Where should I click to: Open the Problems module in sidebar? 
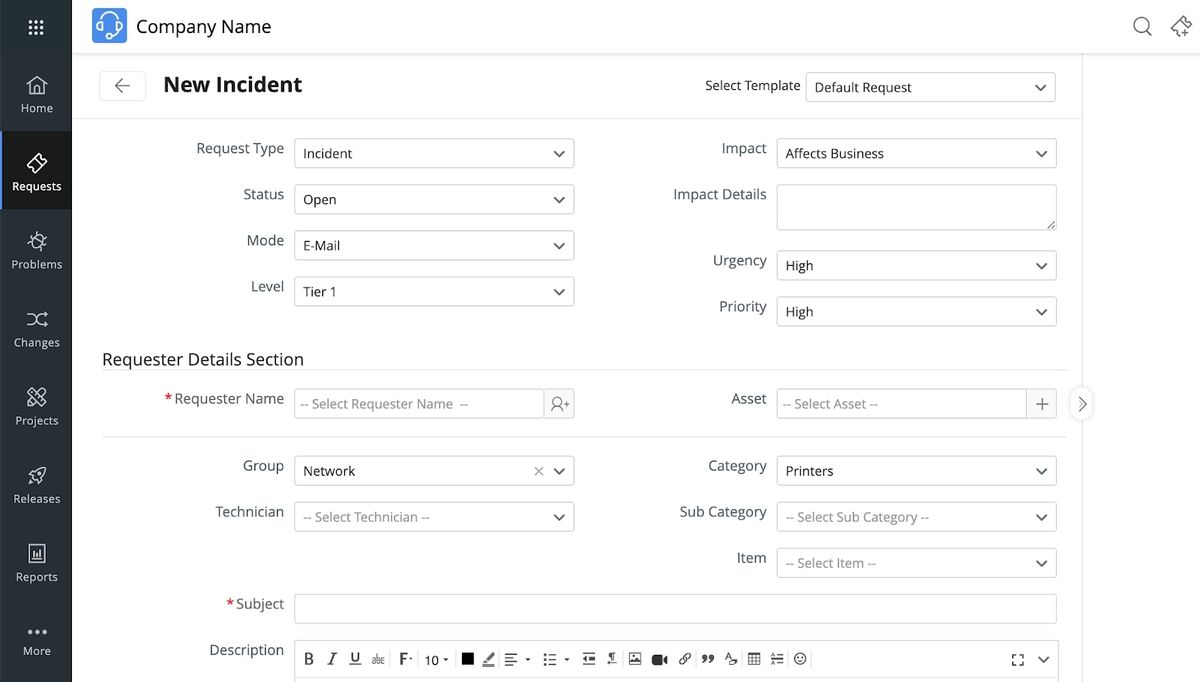[36, 250]
